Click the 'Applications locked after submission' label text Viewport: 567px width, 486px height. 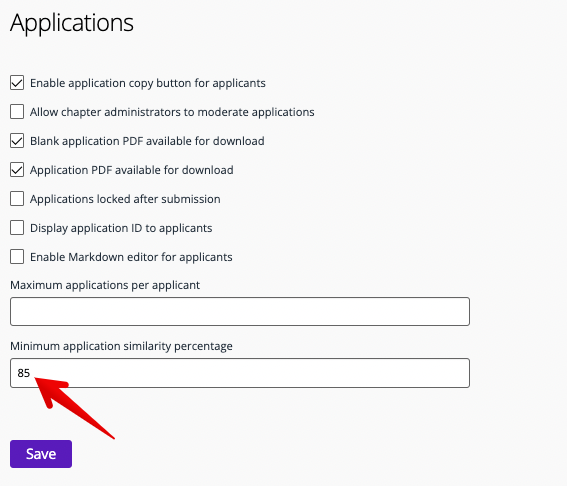[x=125, y=199]
